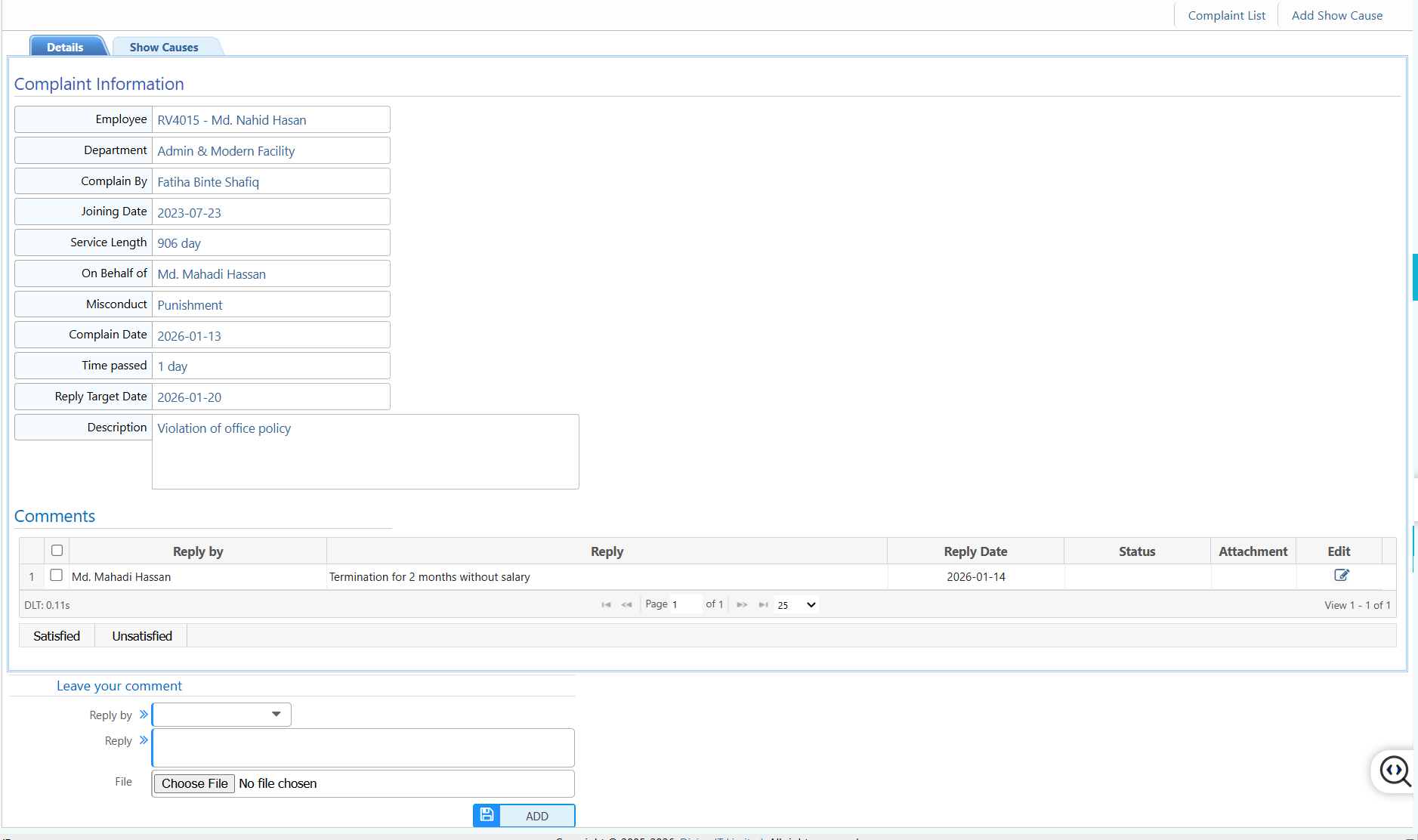Viewport: 1418px width, 840px height.
Task: Jump to last page with pagination icon
Action: tap(764, 604)
